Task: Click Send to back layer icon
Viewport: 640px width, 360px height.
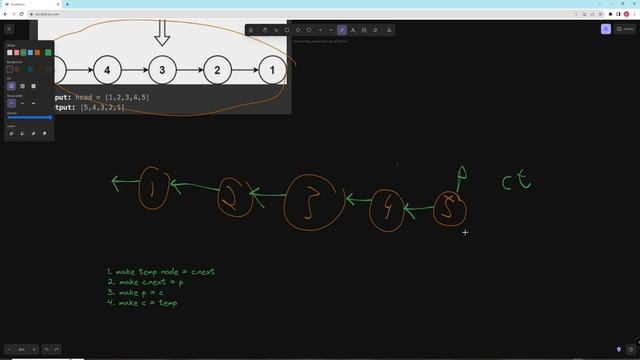Action: [x=11, y=133]
